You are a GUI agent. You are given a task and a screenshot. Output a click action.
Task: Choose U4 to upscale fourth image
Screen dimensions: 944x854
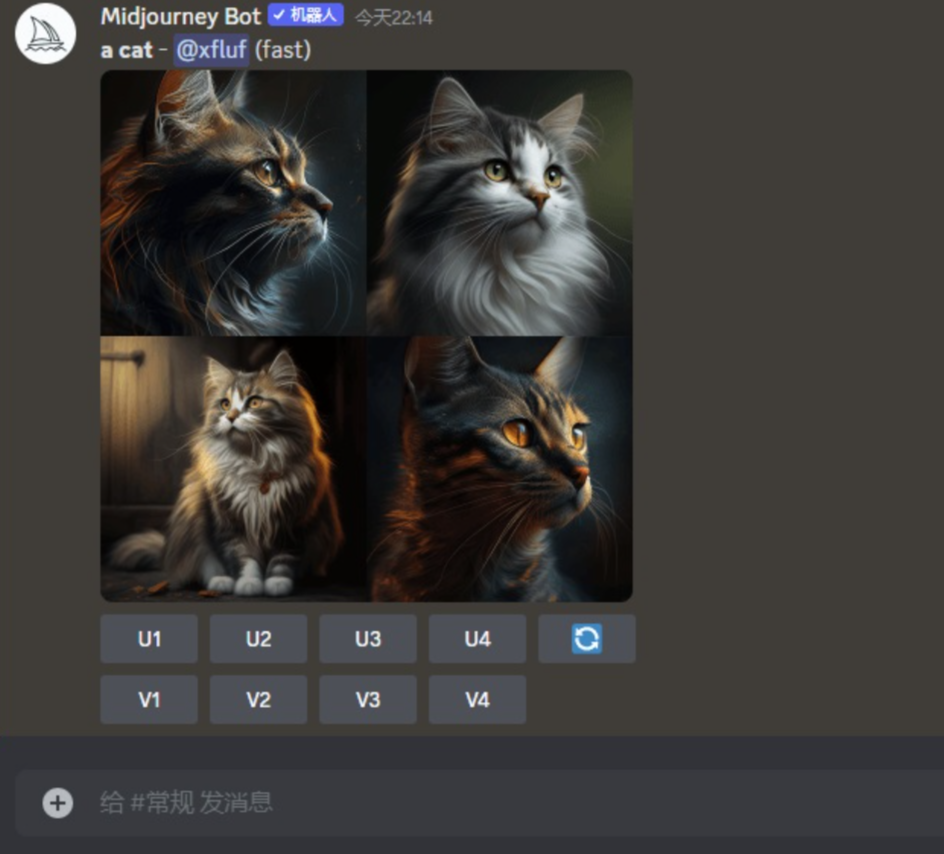(x=477, y=639)
